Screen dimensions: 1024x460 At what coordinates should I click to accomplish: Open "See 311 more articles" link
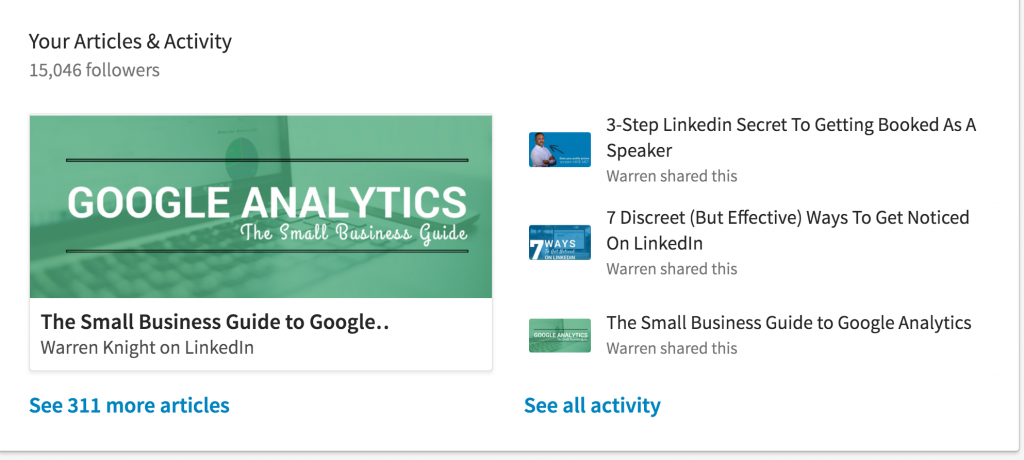click(129, 405)
